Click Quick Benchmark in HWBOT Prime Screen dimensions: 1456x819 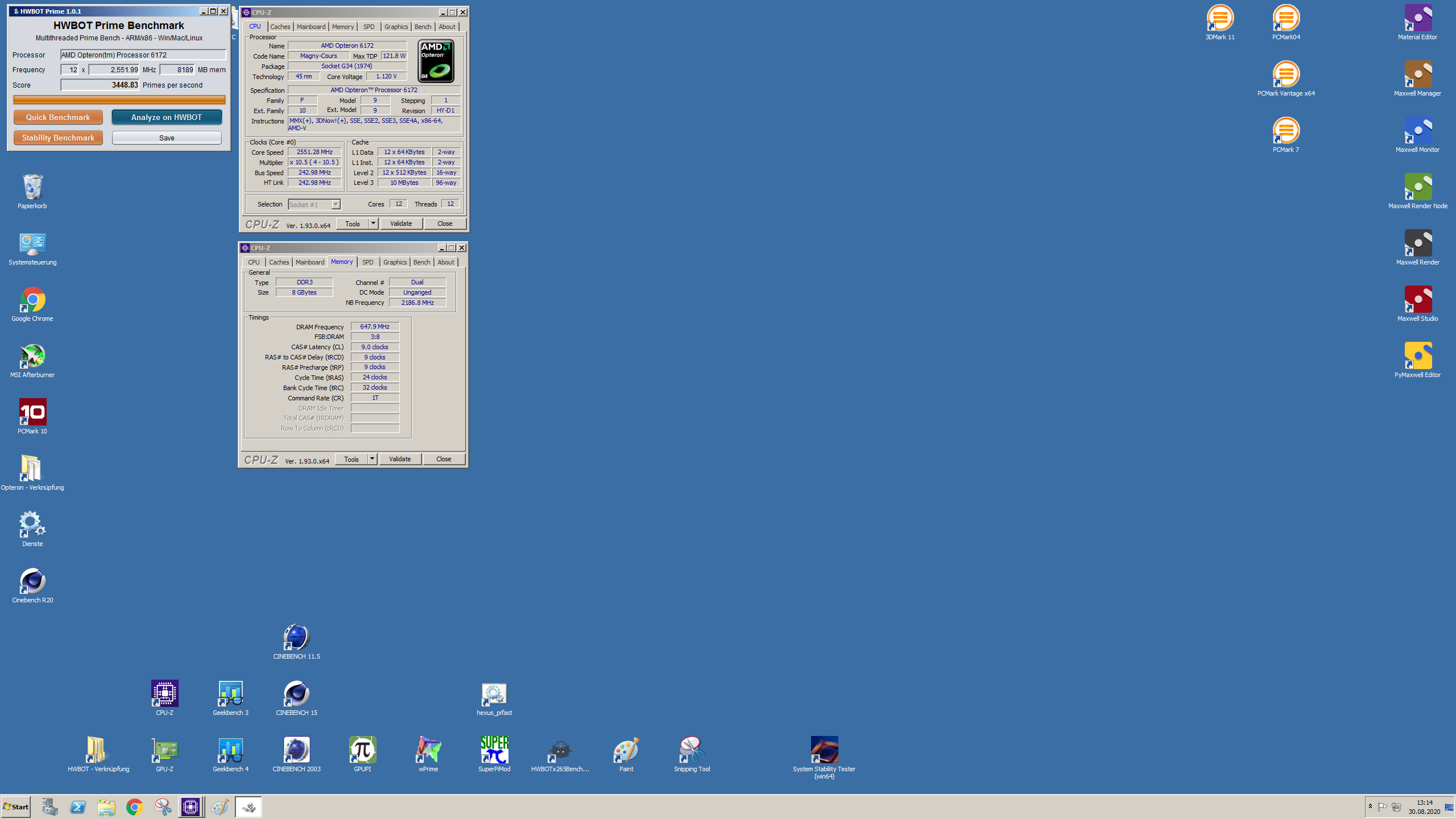click(58, 117)
